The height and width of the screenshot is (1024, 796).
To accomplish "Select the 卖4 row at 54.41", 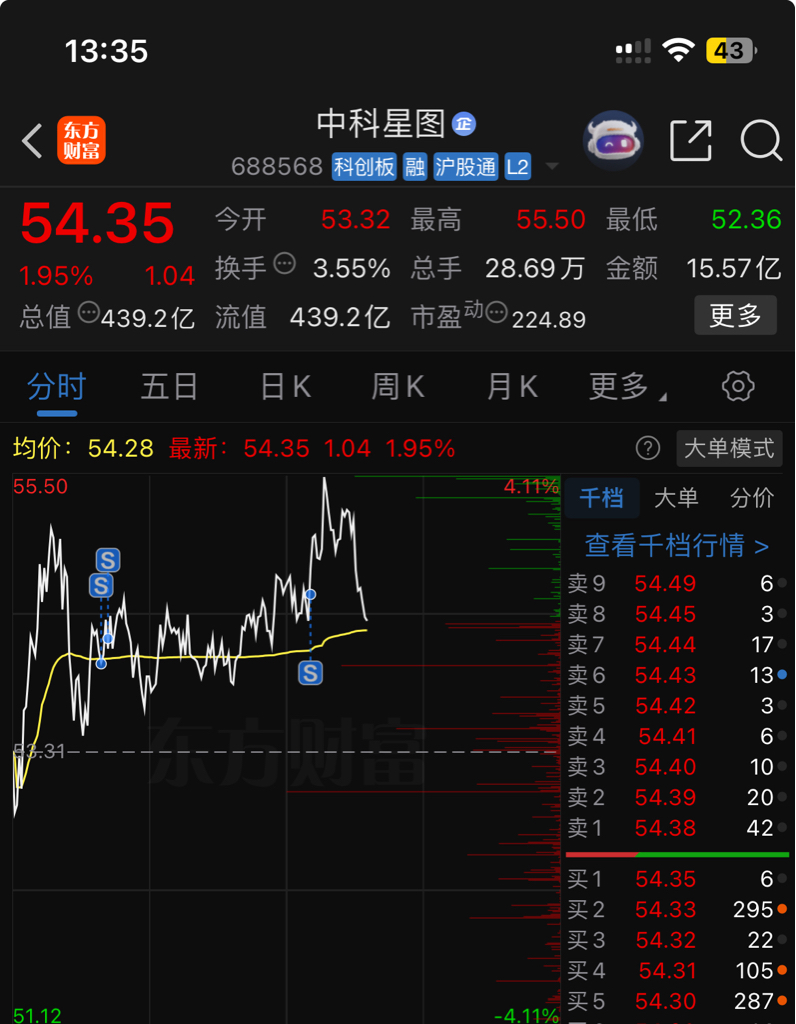I will coord(677,737).
